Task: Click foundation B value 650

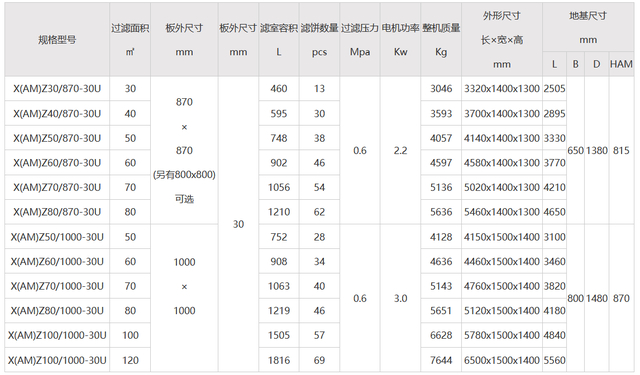Action: click(x=576, y=151)
